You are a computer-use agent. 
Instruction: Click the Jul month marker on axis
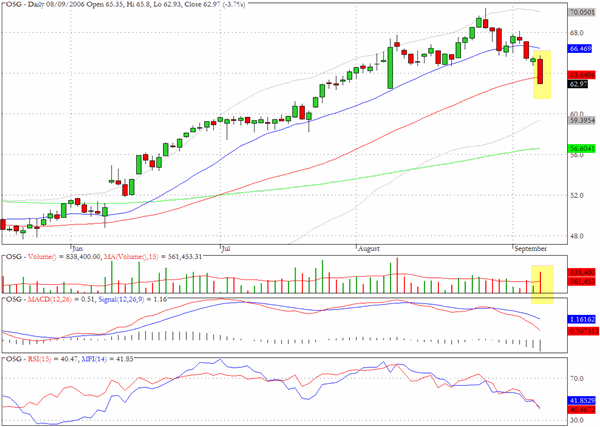(x=226, y=249)
